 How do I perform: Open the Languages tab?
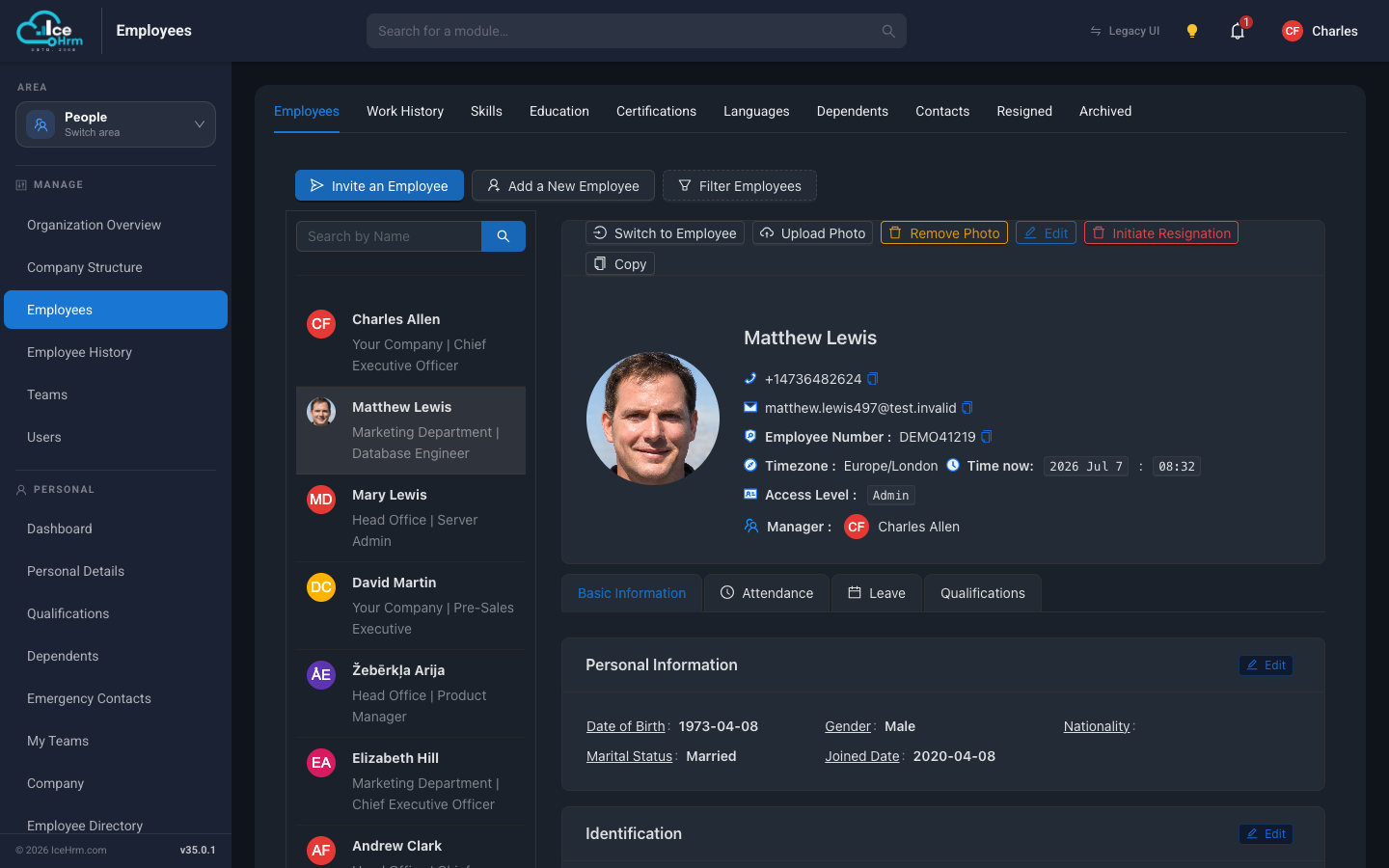pos(756,111)
